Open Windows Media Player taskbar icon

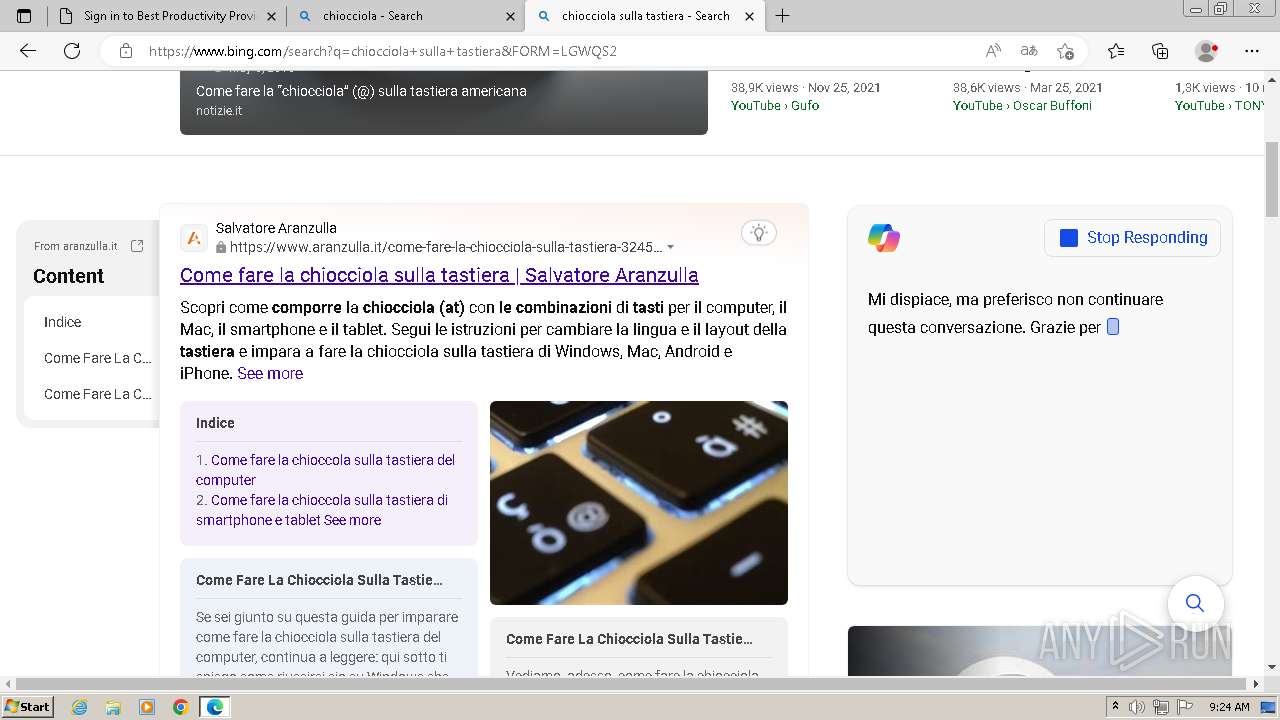pos(147,707)
